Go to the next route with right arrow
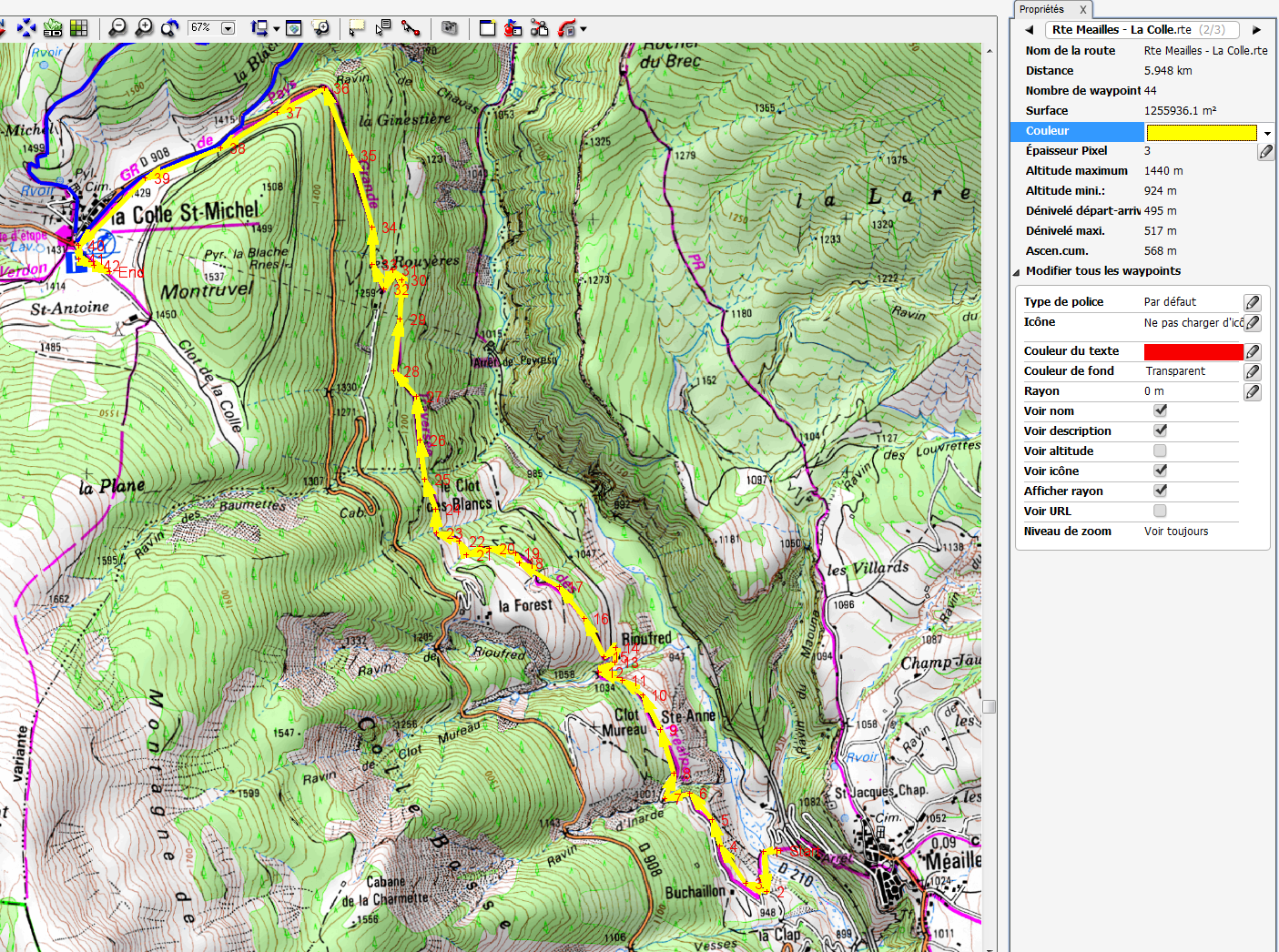 pos(1256,30)
